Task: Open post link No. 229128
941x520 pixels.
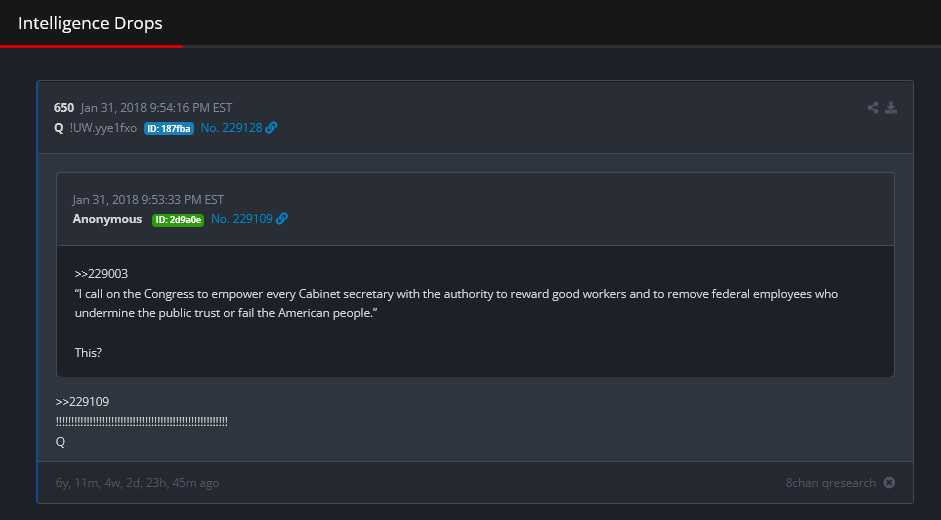Action: 231,128
